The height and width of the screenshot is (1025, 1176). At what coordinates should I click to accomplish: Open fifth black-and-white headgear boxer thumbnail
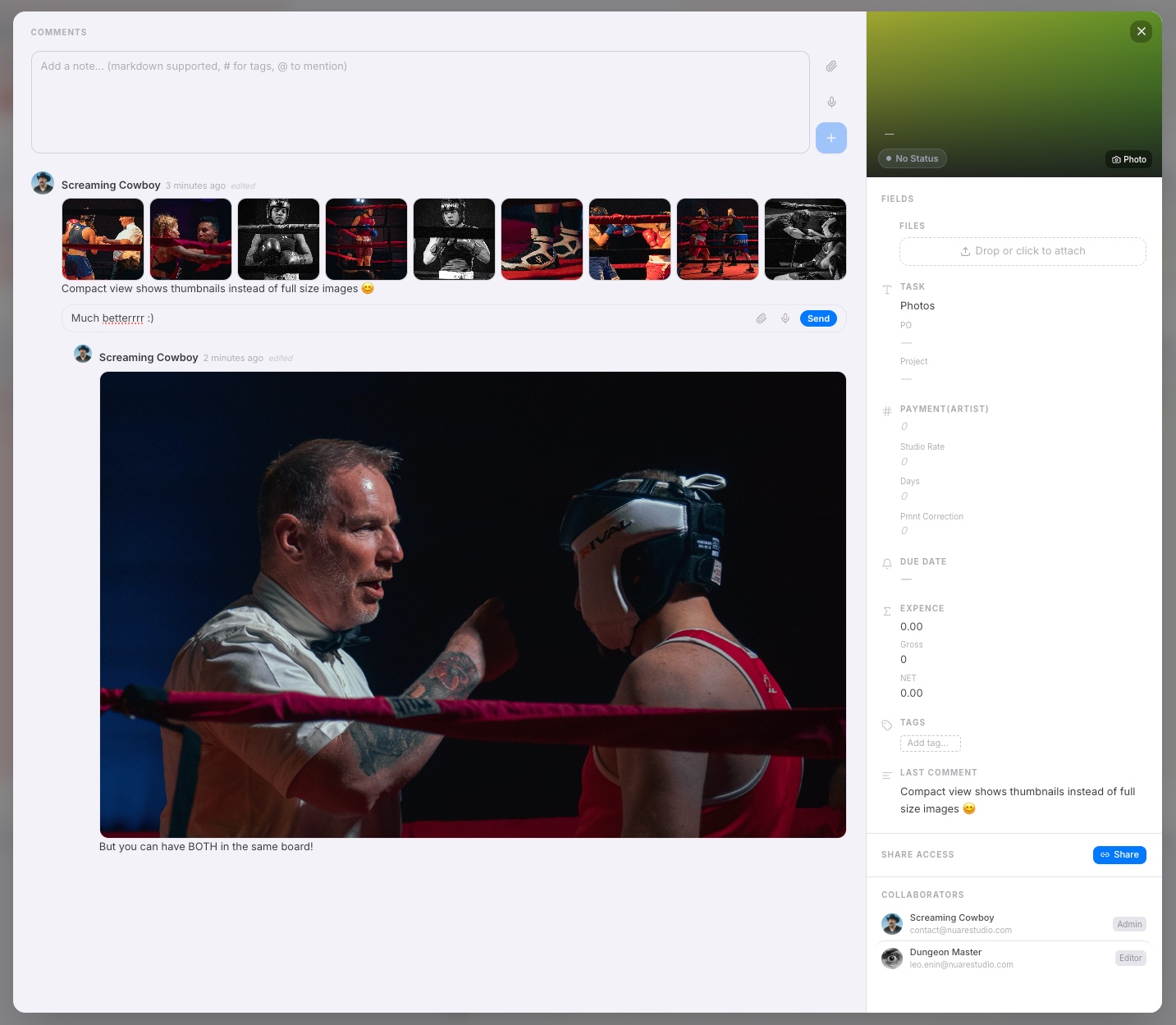[x=454, y=239]
